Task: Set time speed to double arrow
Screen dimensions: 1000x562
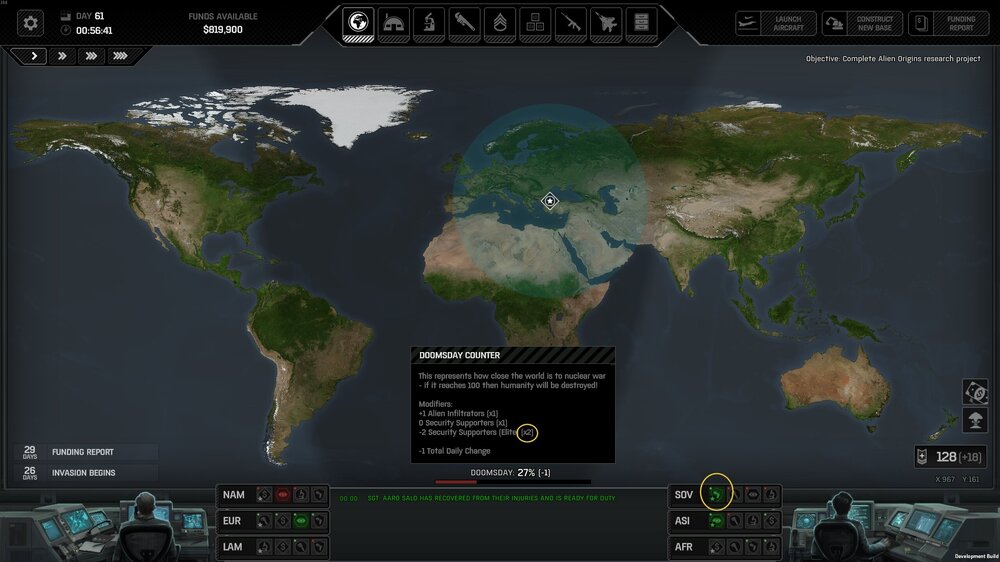Action: 62,56
